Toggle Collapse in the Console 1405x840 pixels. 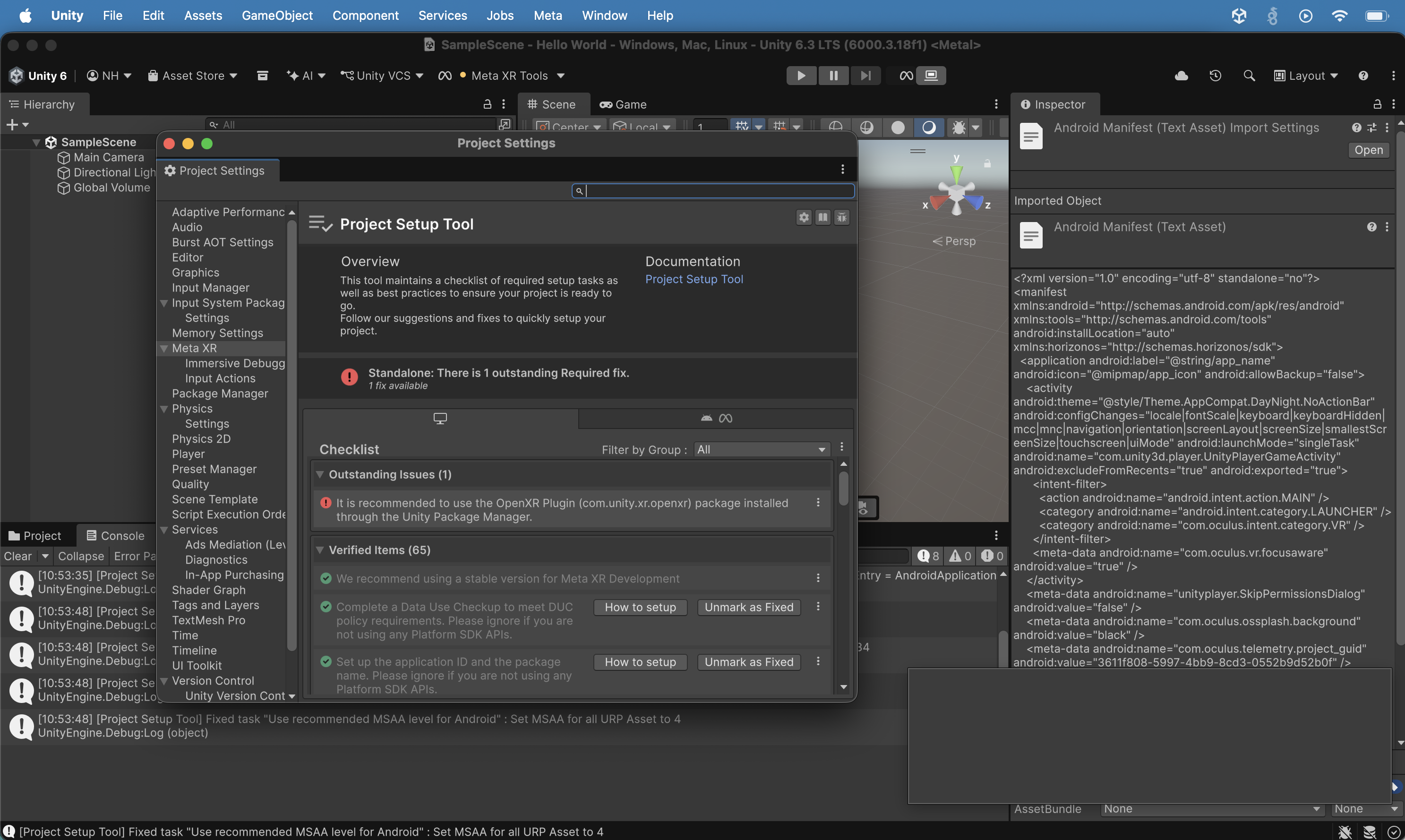click(x=81, y=556)
